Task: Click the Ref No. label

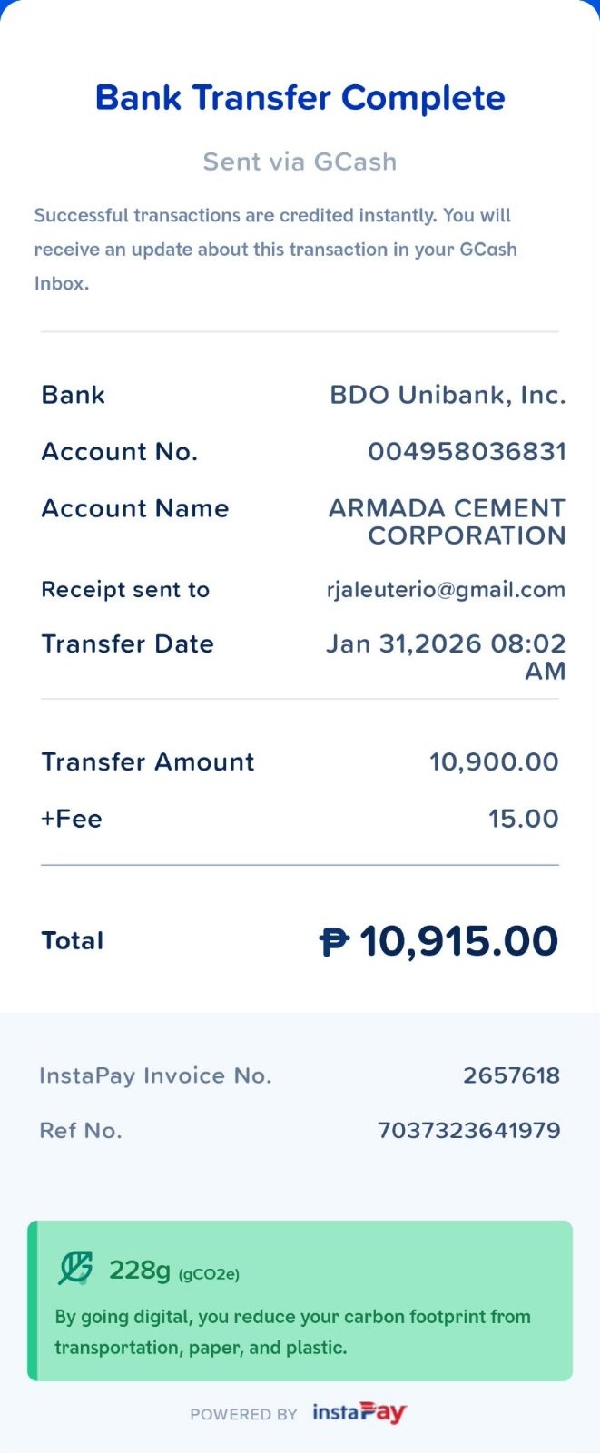Action: pos(81,1131)
